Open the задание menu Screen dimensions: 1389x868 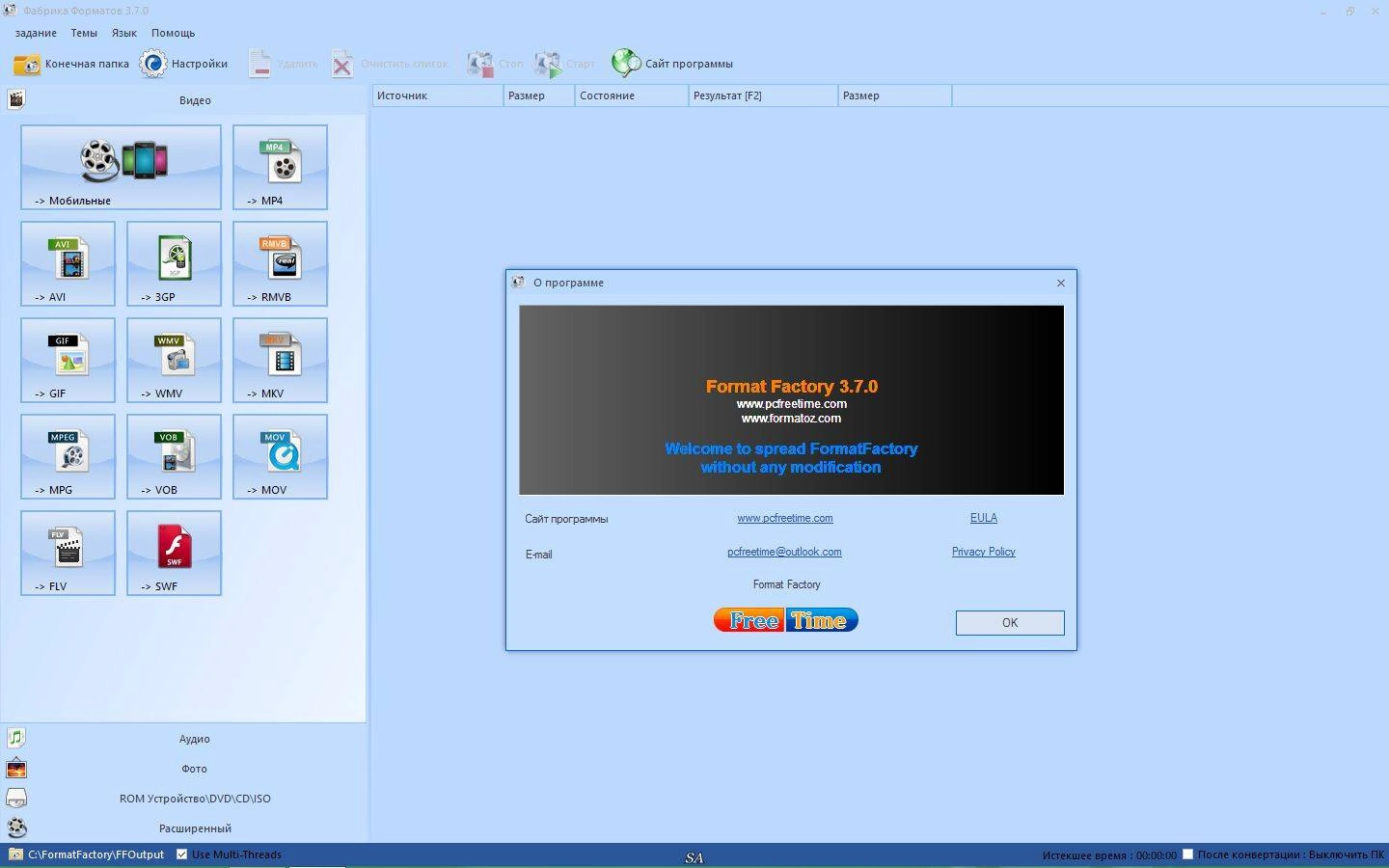point(36,33)
